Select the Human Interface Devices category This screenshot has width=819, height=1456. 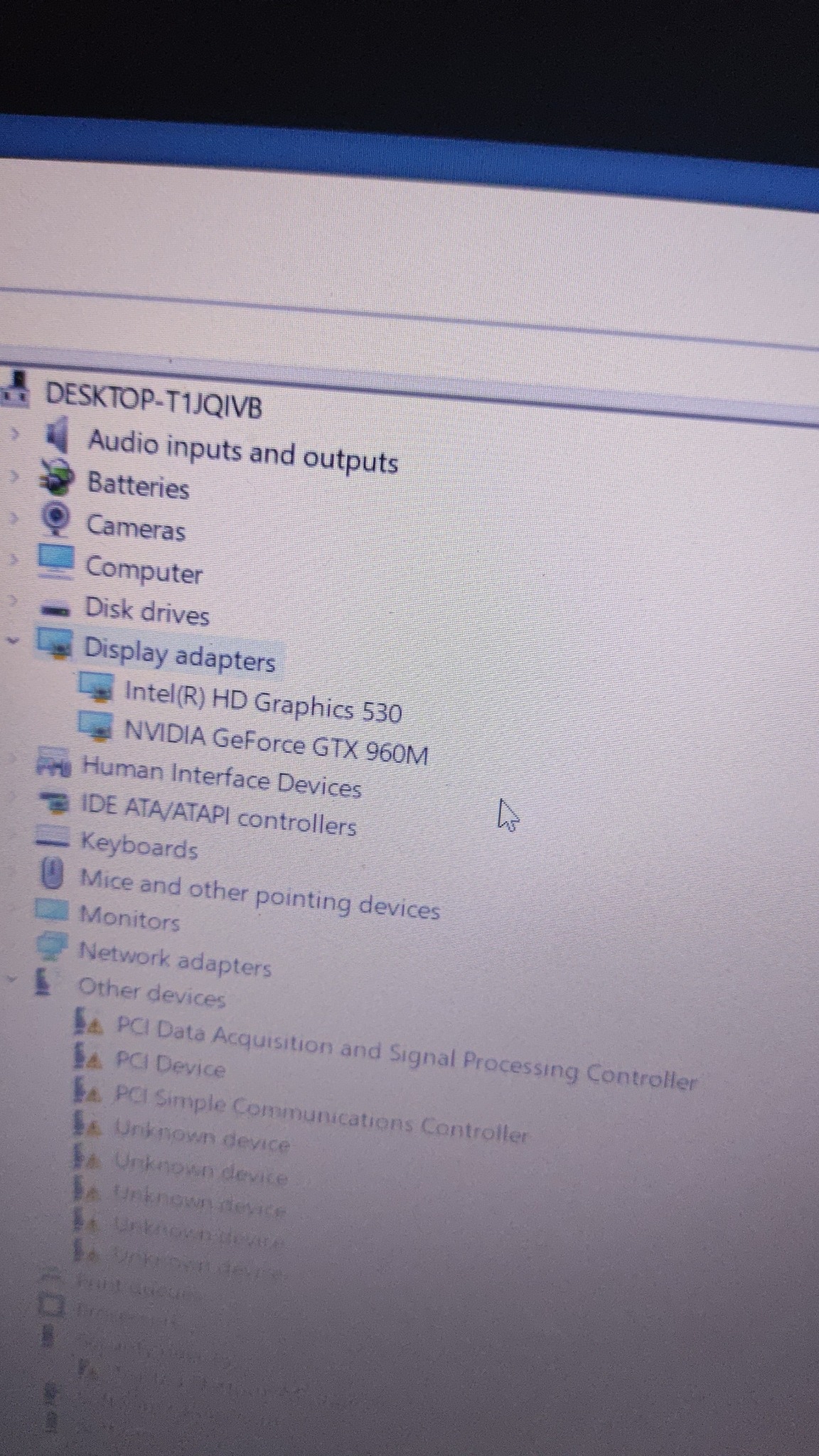click(x=221, y=777)
